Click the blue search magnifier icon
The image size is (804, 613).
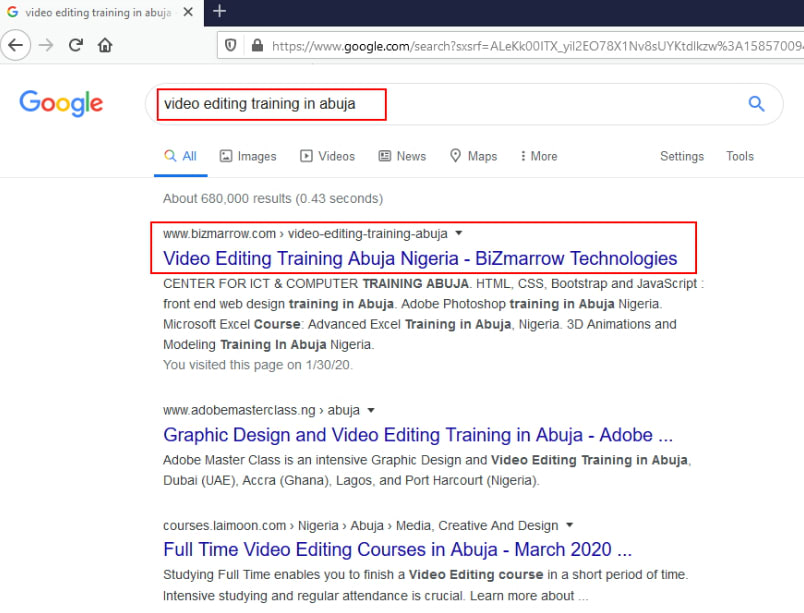[x=756, y=104]
